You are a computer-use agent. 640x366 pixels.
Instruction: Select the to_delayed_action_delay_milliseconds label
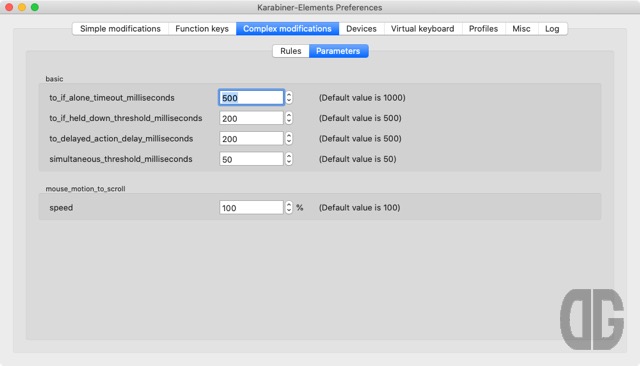click(x=121, y=138)
